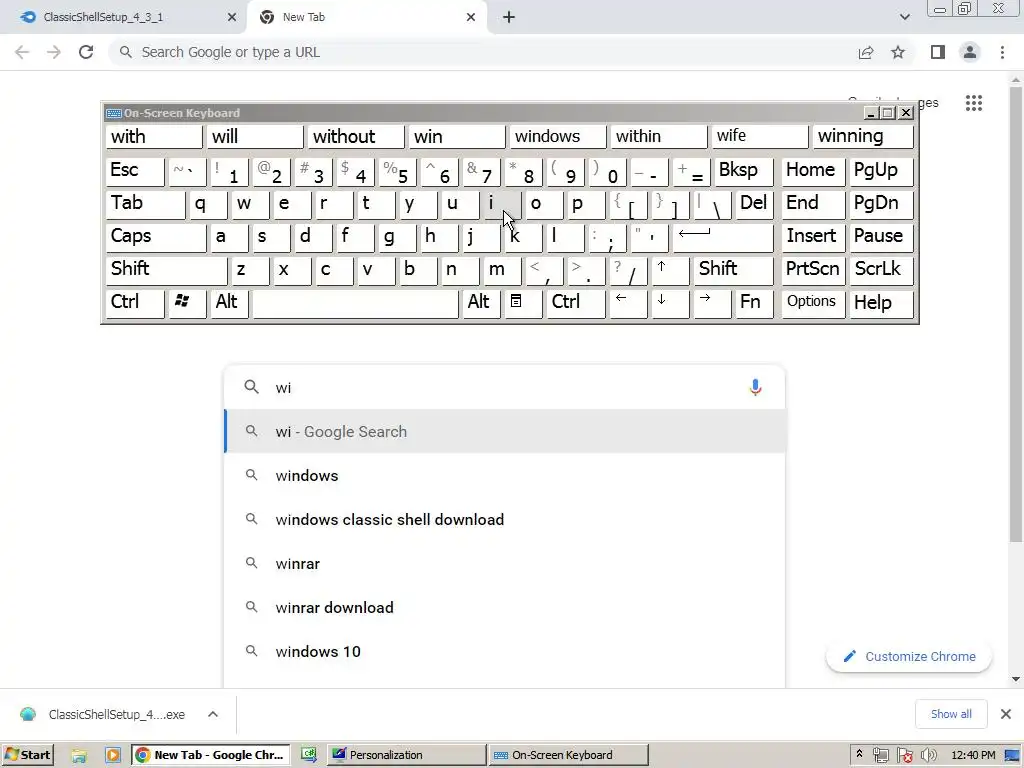
Task: Switch to Personalization taskbar window
Action: point(406,756)
